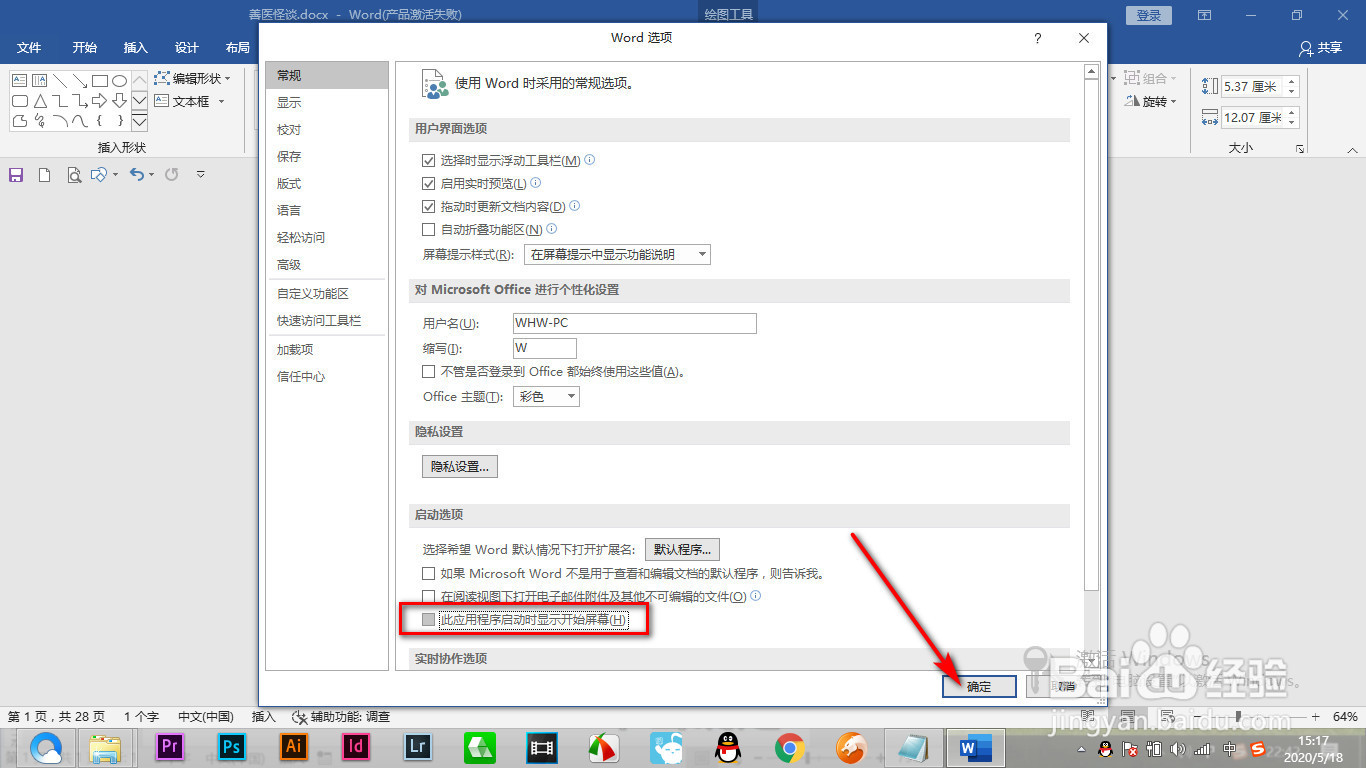
Task: Select the down block arrow shape
Action: click(x=119, y=101)
